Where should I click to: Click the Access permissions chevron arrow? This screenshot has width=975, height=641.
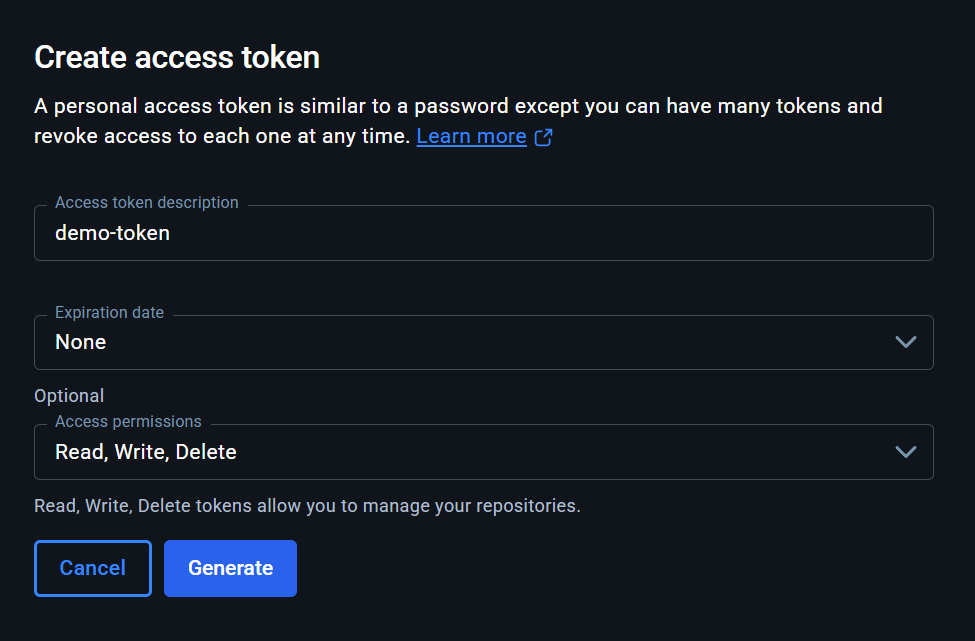click(x=905, y=452)
